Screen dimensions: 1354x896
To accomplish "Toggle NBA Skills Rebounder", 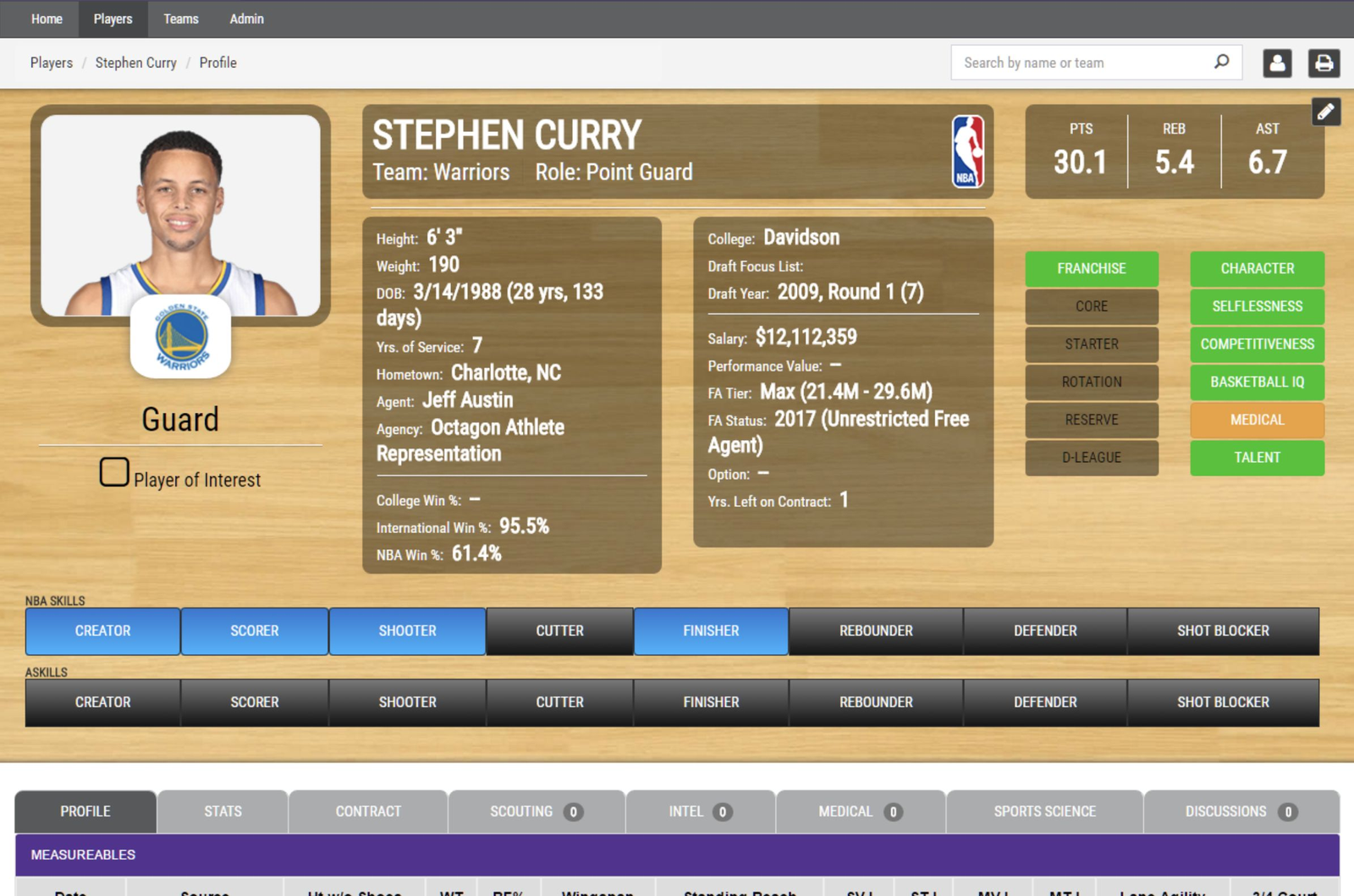I will (876, 631).
